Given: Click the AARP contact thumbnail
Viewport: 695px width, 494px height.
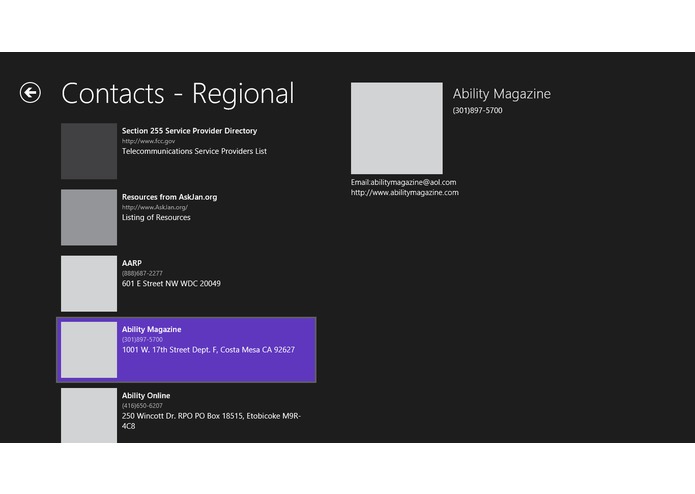Looking at the screenshot, I should tap(89, 284).
